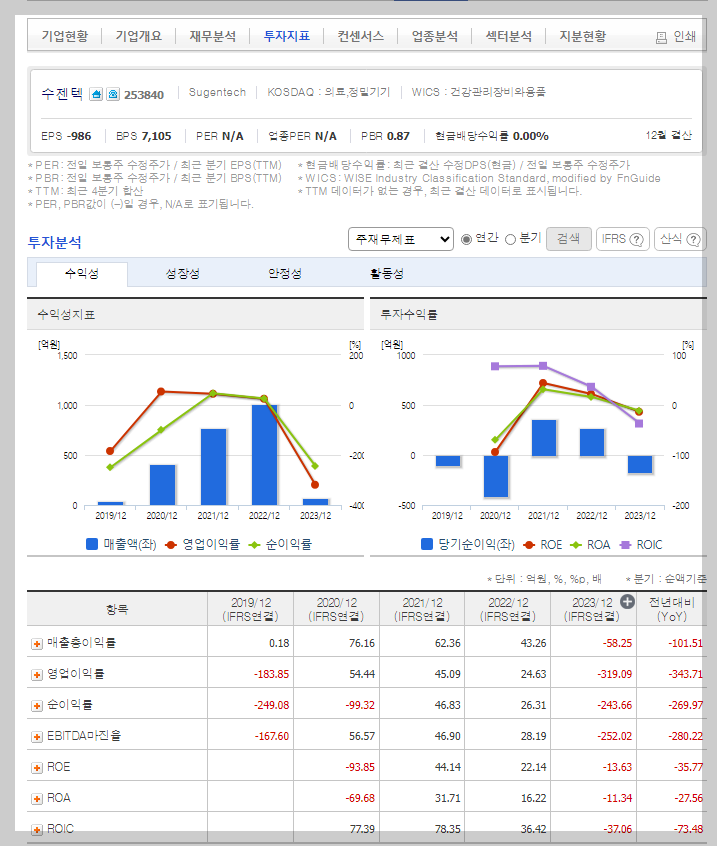717x846 pixels.
Task: Open the 주재무제표 dropdown
Action: [401, 239]
